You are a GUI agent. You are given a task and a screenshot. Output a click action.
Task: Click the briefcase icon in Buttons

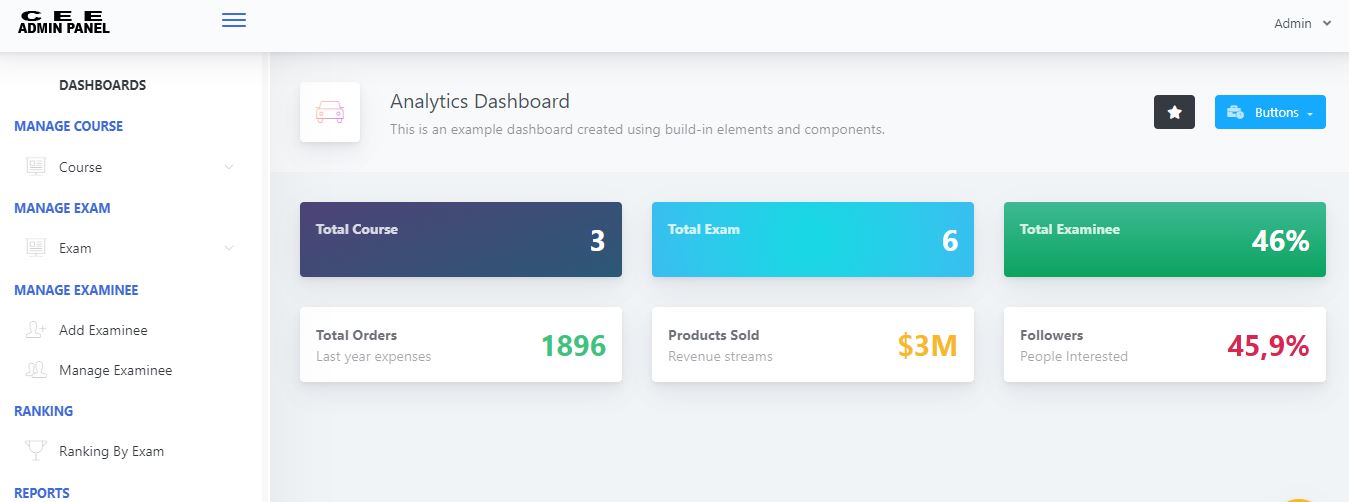[x=1236, y=113]
